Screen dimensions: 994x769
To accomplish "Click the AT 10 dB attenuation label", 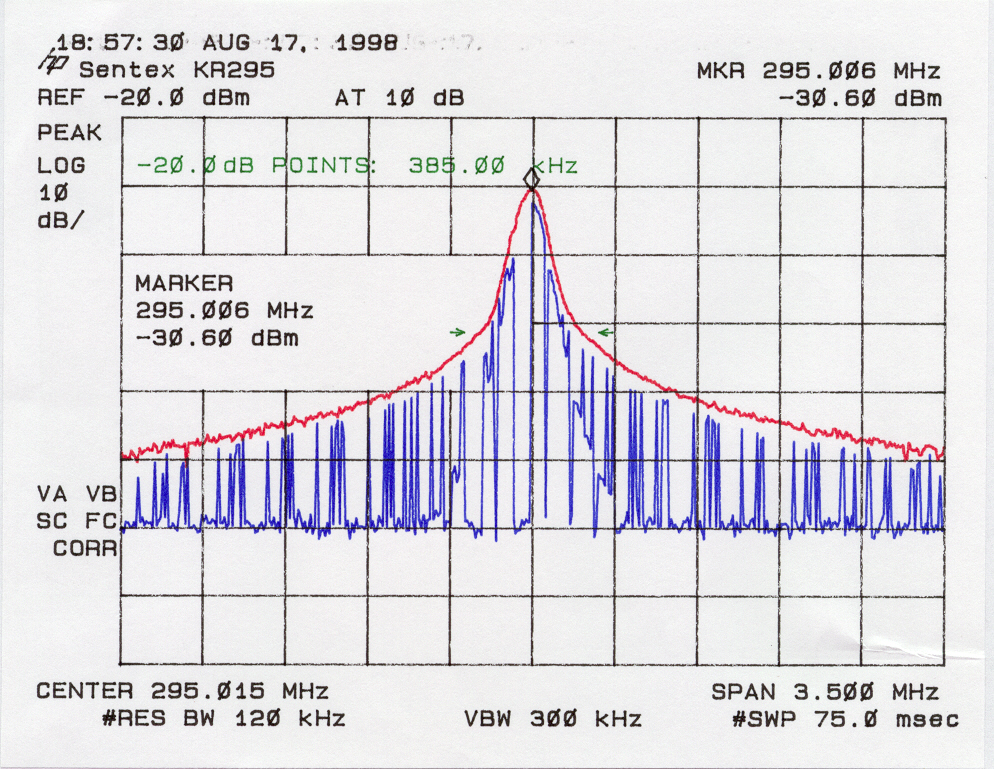I will tap(399, 98).
